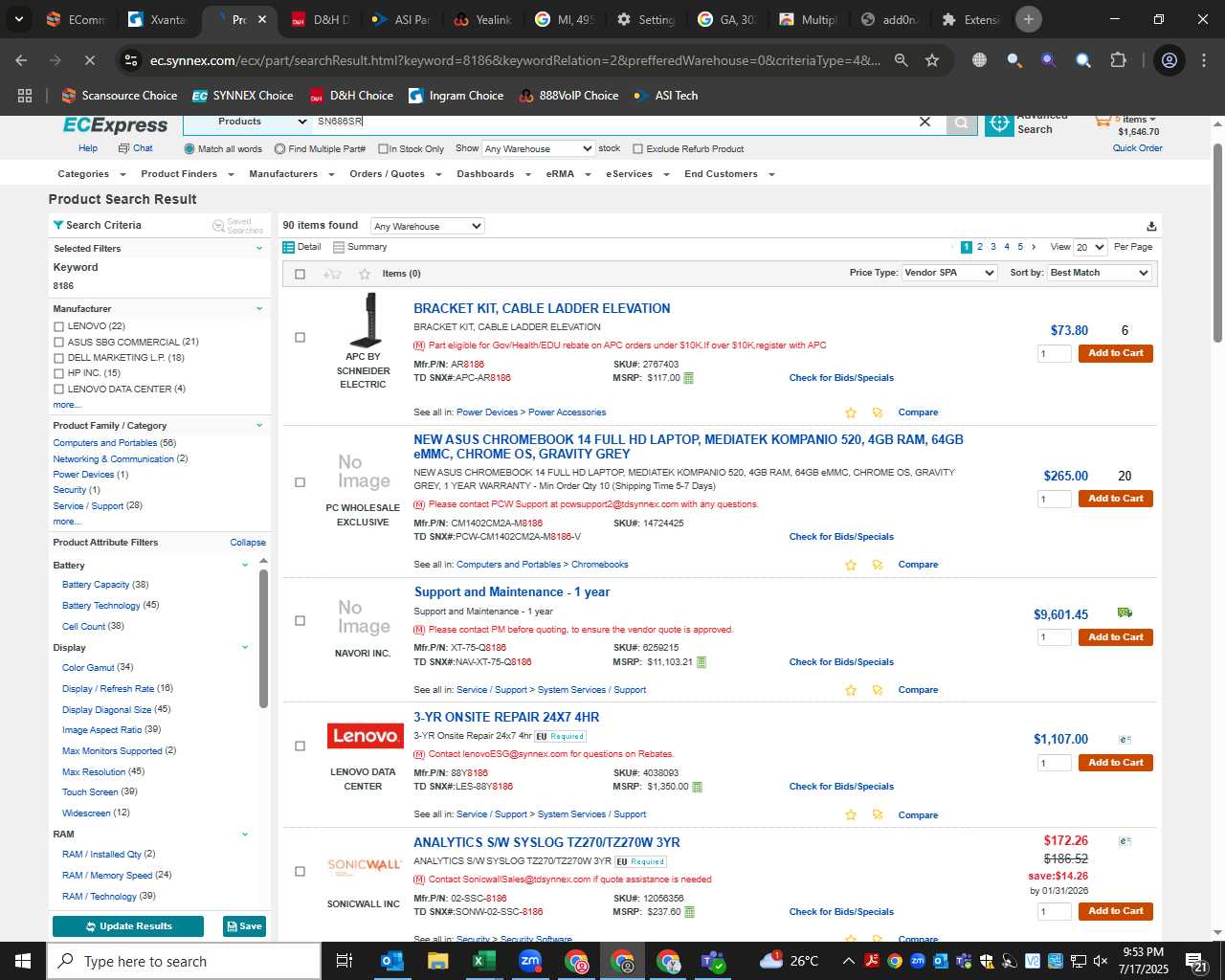Open the SYNNEX Choice bookmark
Screen dimensions: 1225x980
coord(243,96)
